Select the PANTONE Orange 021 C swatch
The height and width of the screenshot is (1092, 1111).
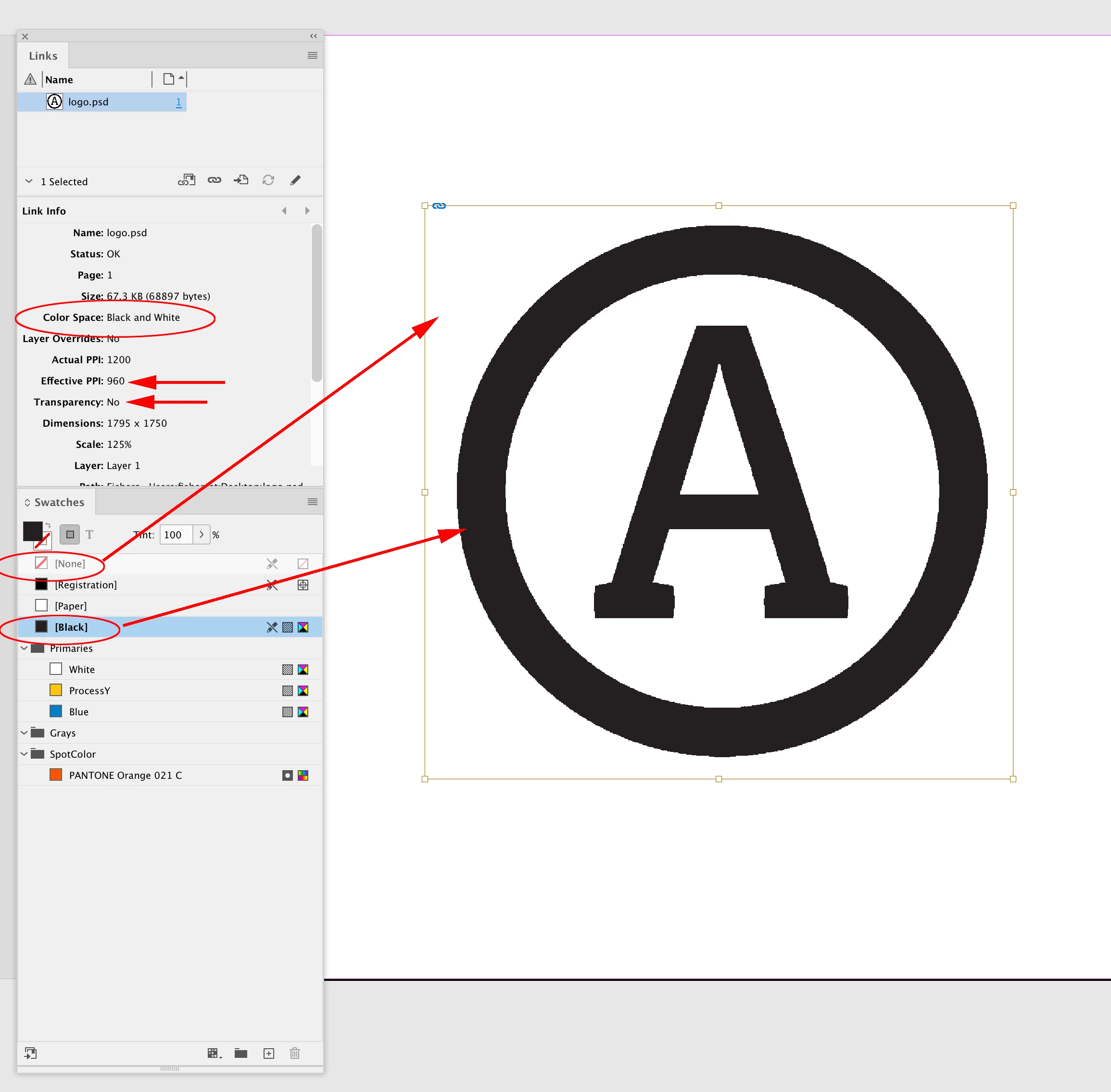[x=125, y=775]
